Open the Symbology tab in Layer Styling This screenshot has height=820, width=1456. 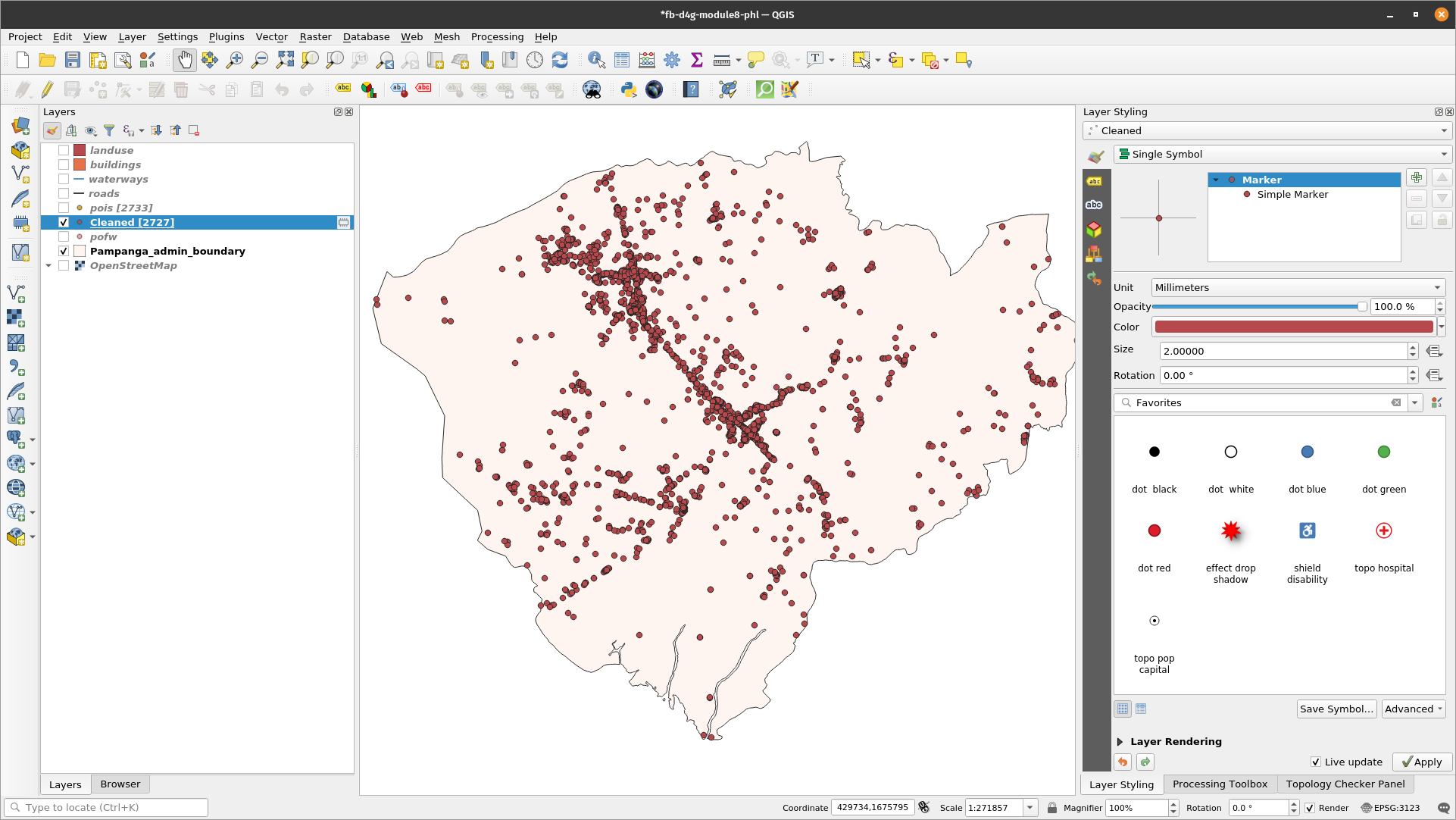coord(1095,157)
